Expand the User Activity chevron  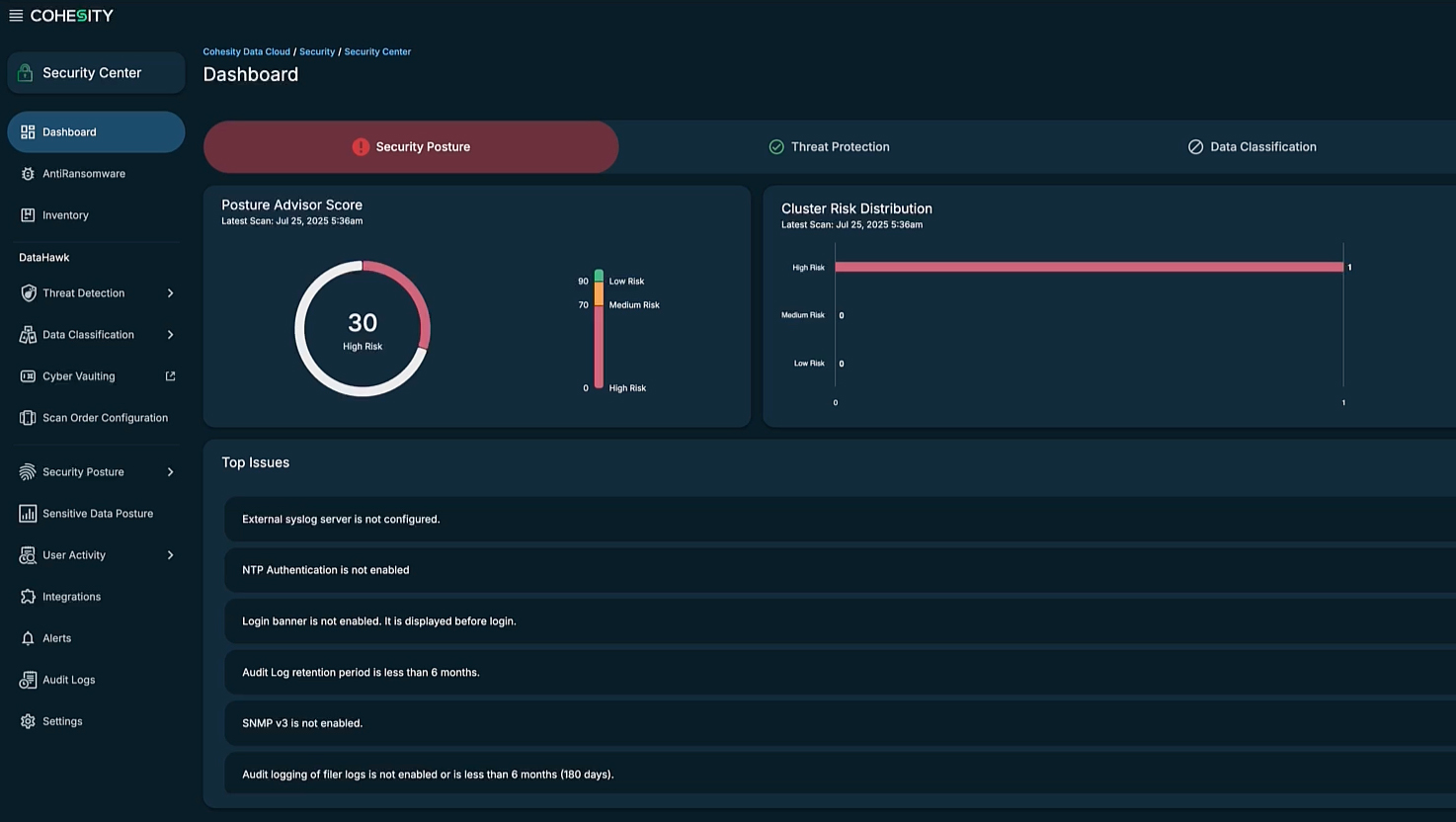click(x=170, y=555)
